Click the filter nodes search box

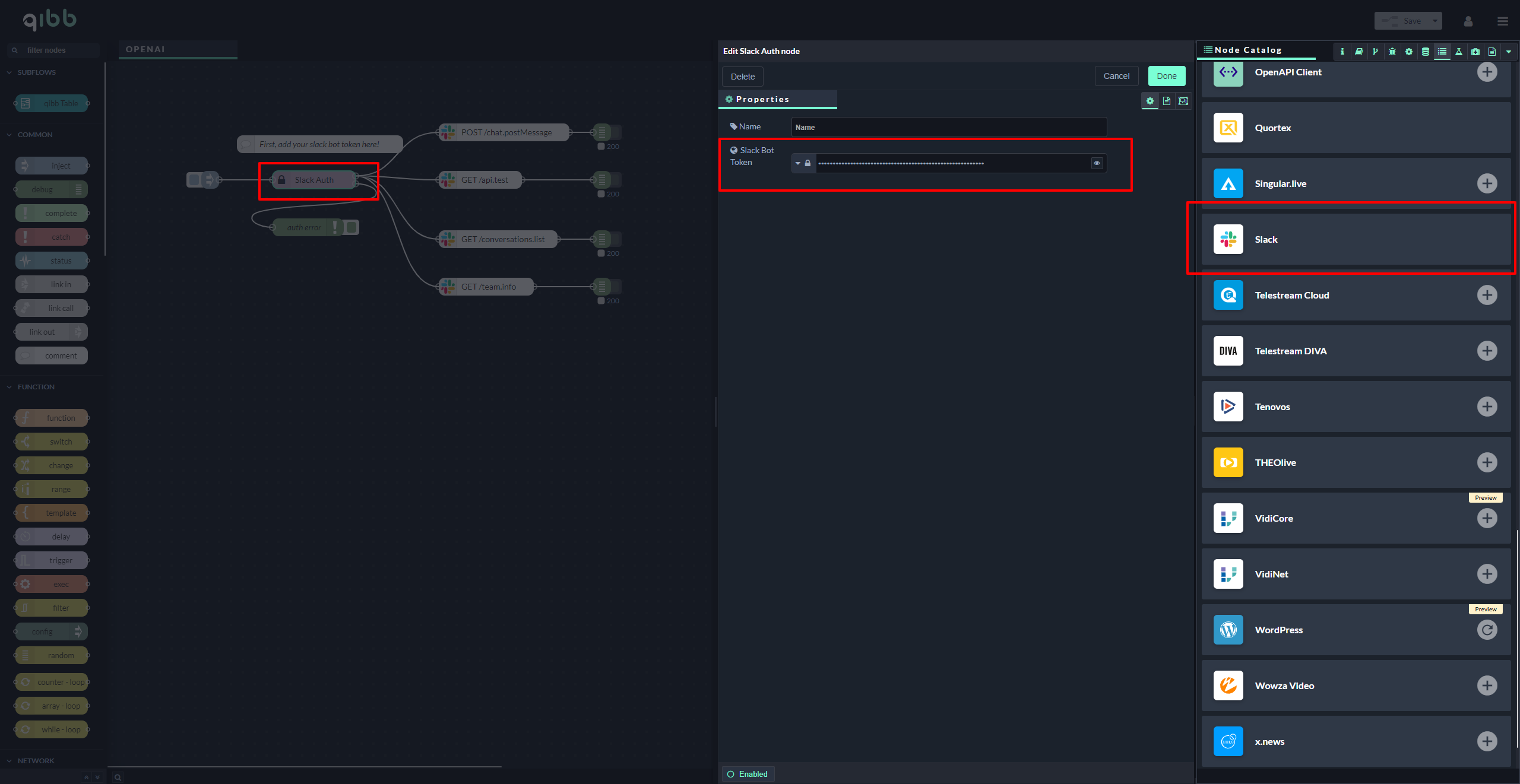[53, 50]
